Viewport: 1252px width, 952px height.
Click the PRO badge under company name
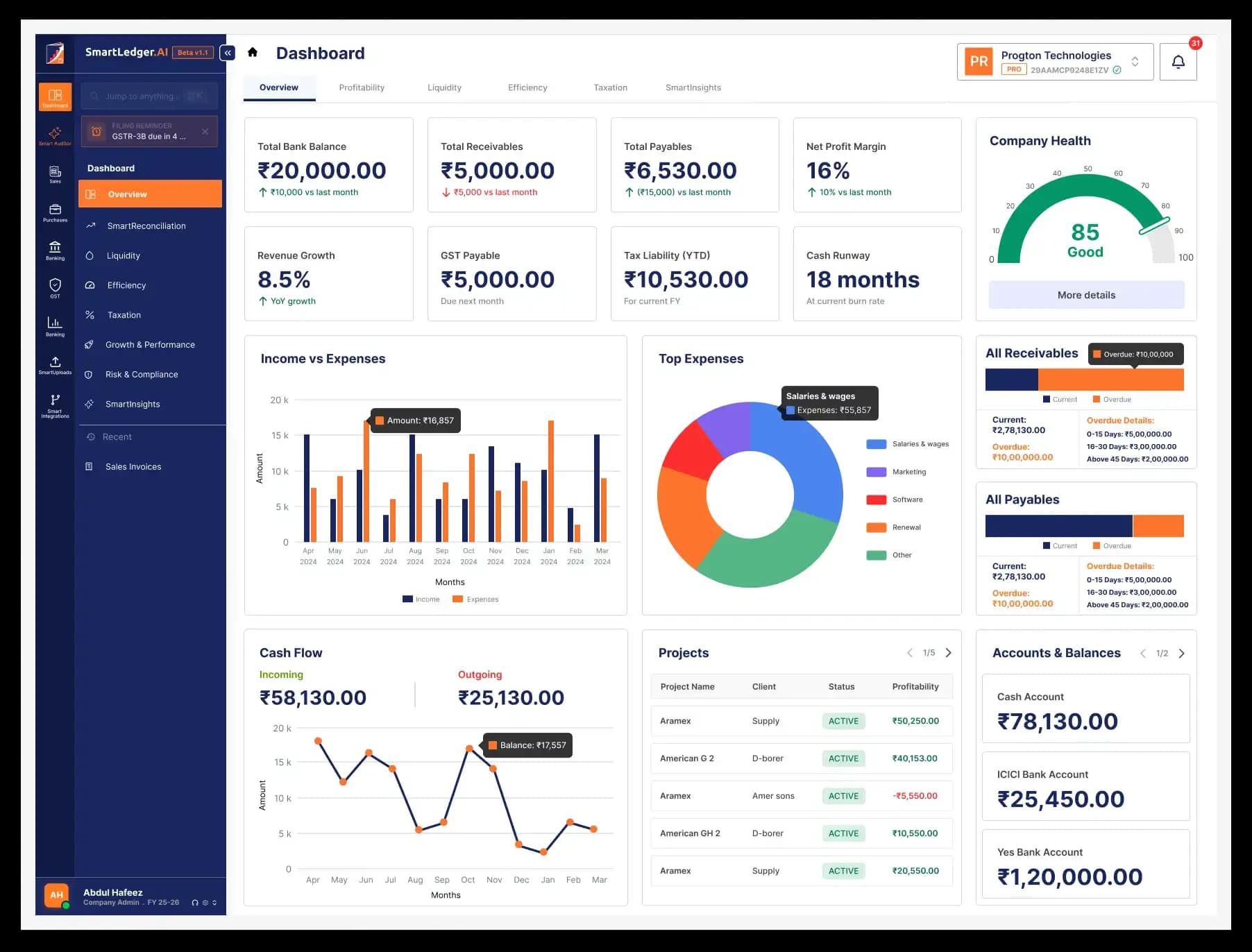pyautogui.click(x=1014, y=69)
